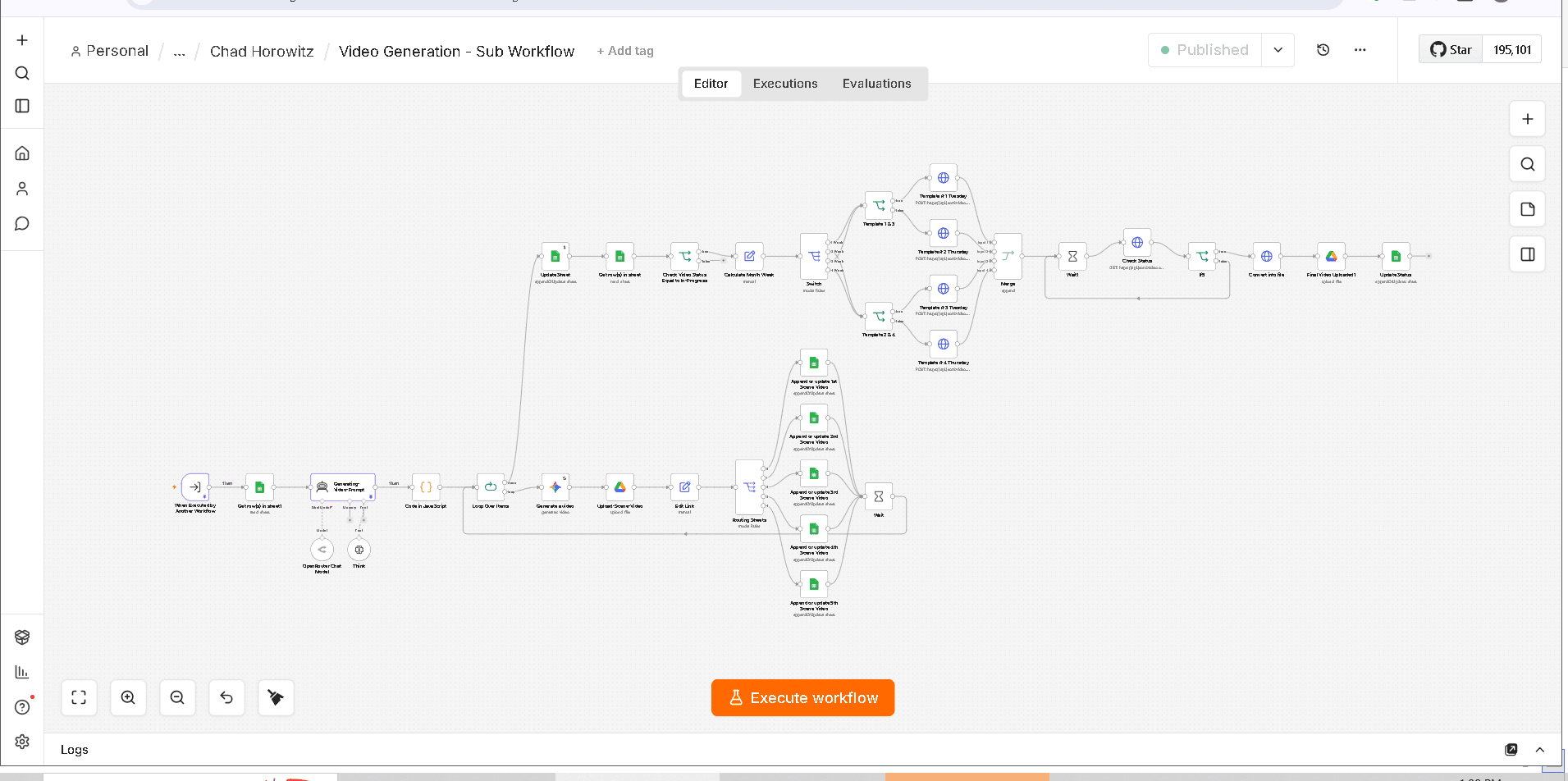The height and width of the screenshot is (781, 1568).
Task: Open the workflow more-options menu
Action: (x=1360, y=50)
